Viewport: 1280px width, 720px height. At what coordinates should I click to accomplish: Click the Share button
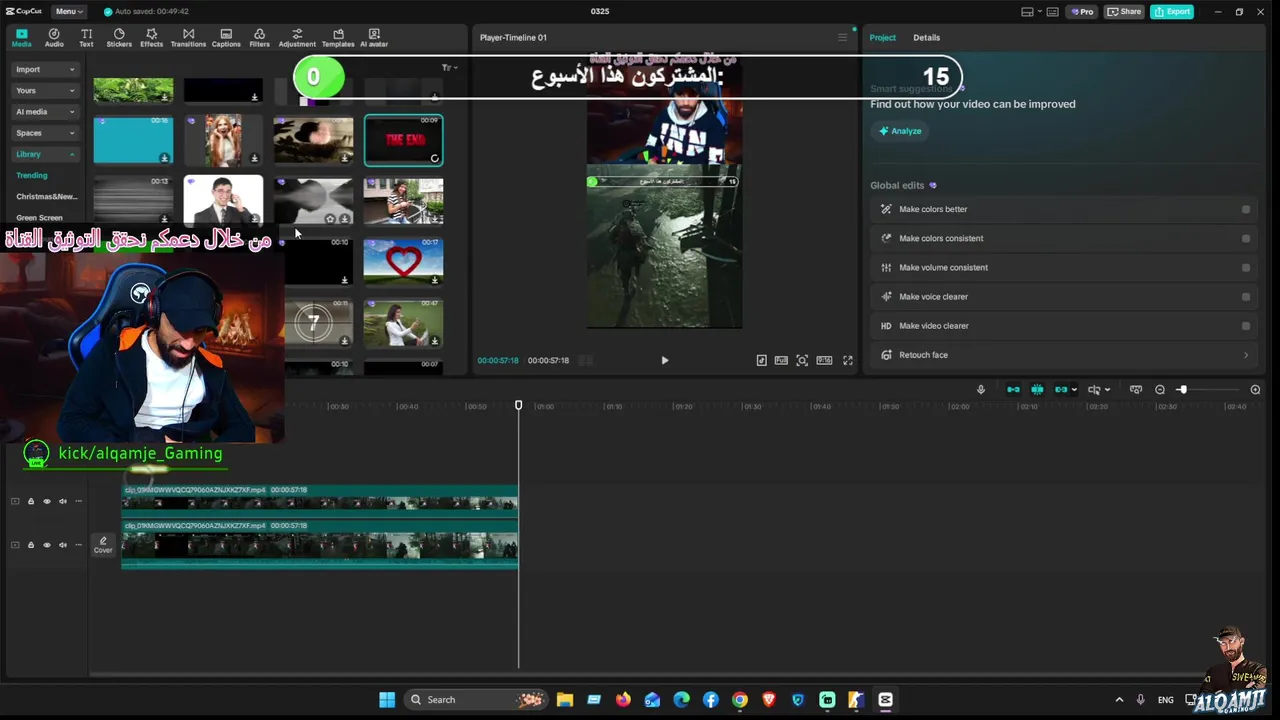[1124, 12]
